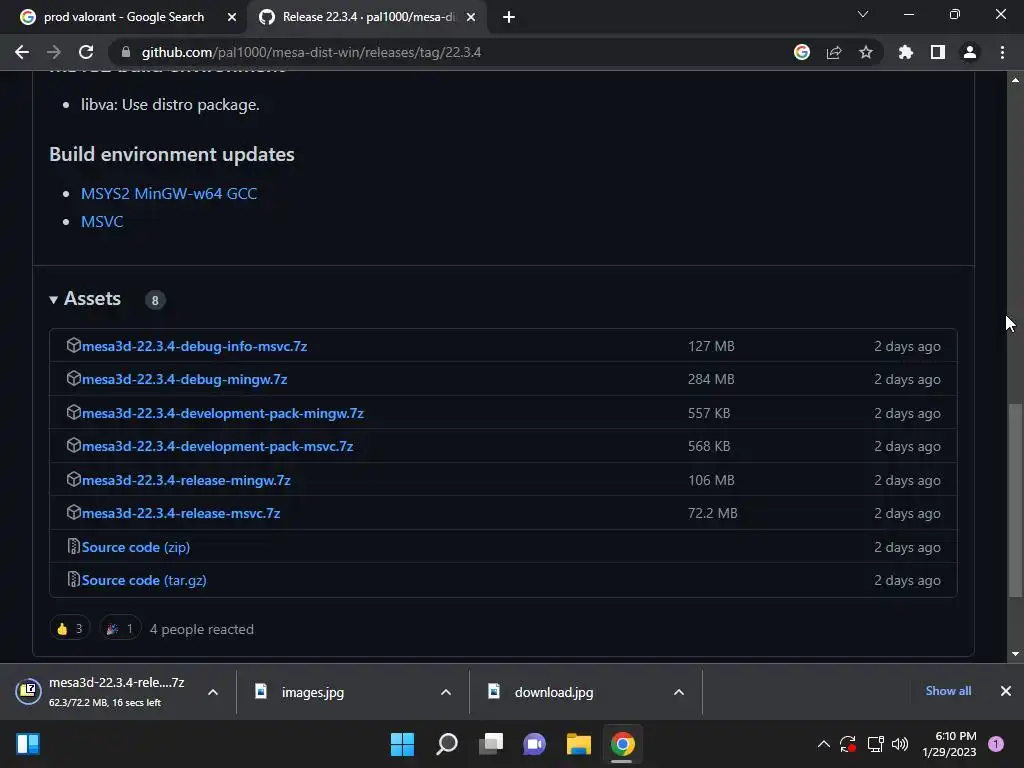
Task: Expand options for mesa3d download item
Action: pyautogui.click(x=213, y=692)
